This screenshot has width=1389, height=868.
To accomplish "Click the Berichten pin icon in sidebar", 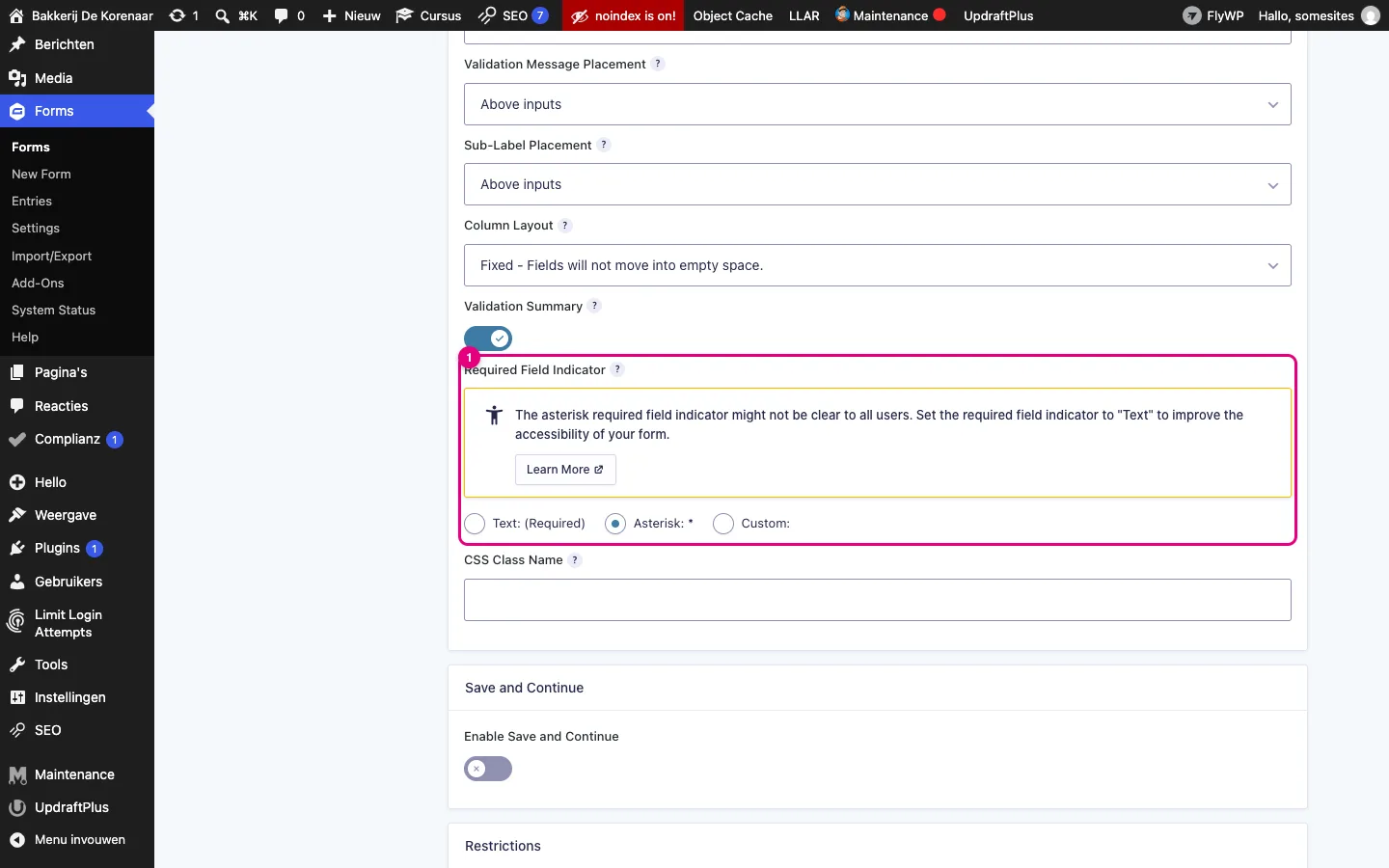I will tap(17, 44).
